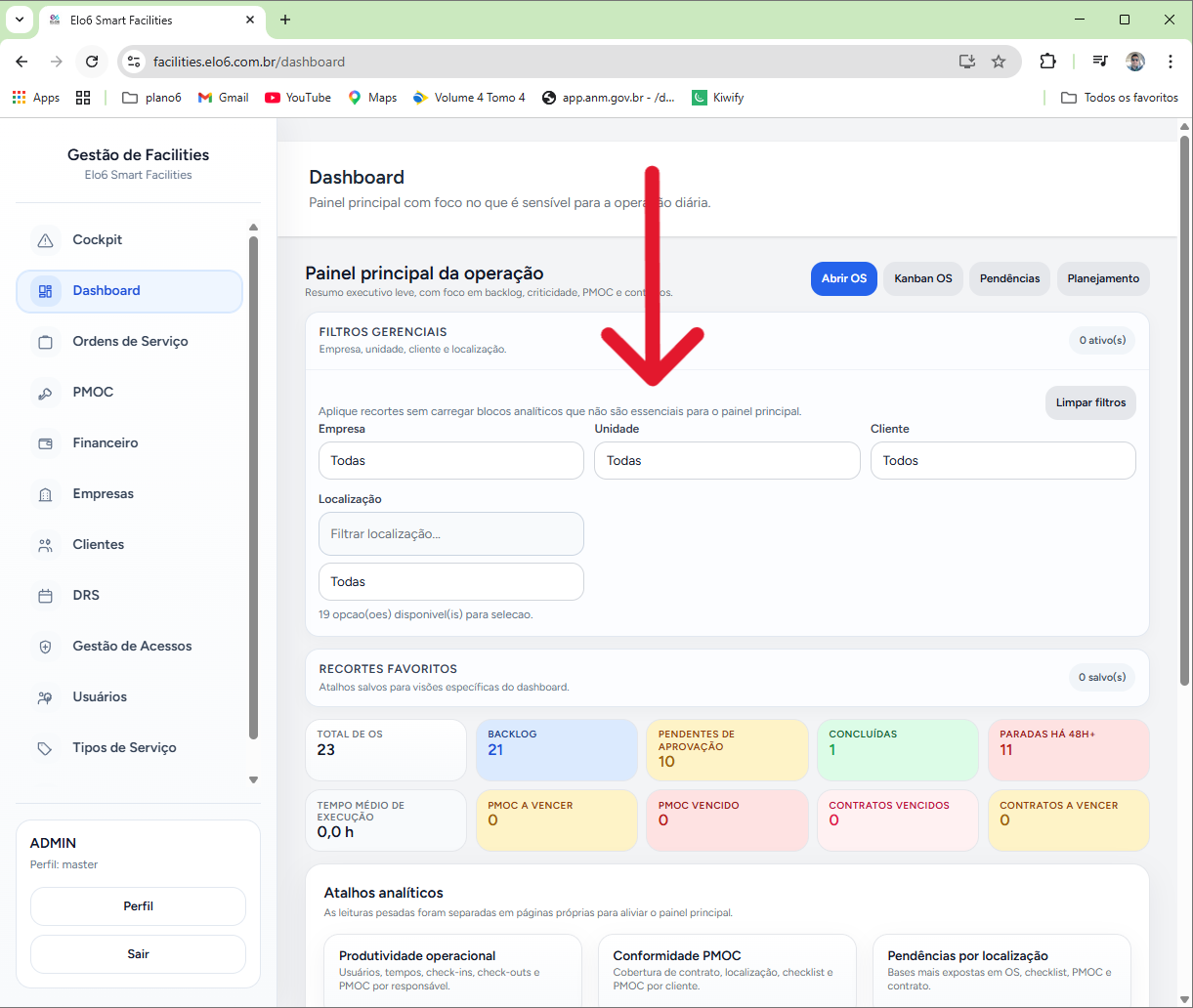Open the Cliente filter dropdown

coord(1003,460)
